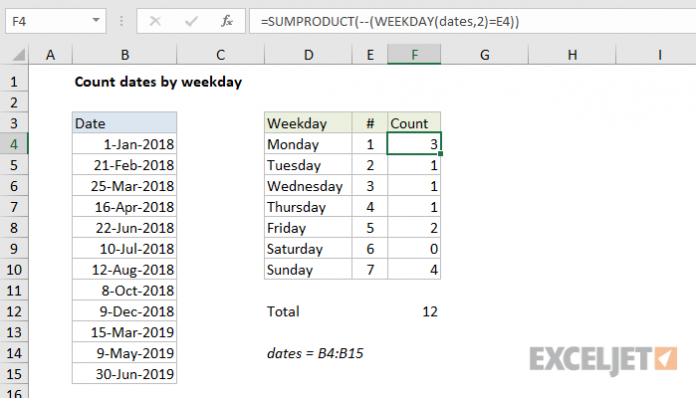Select row 4 header
Screen dimensions: 696x398
(14, 144)
